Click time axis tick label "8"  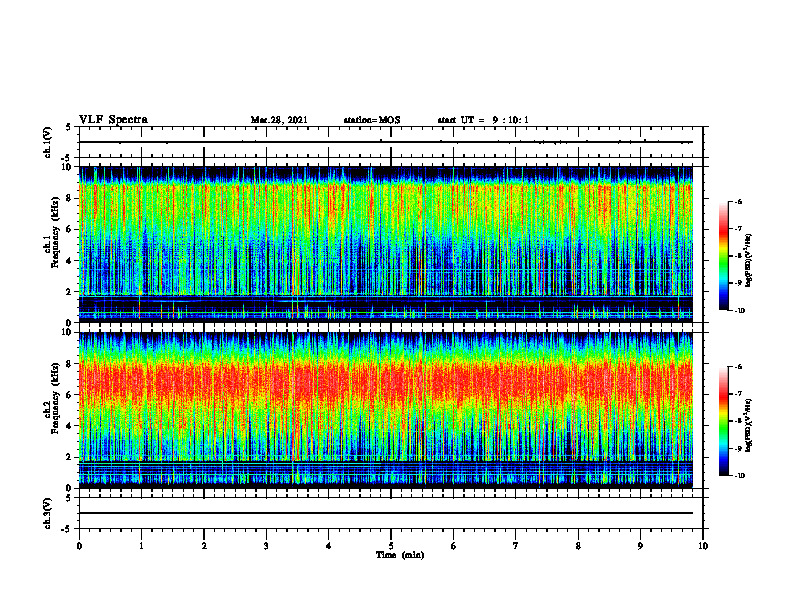[578, 546]
